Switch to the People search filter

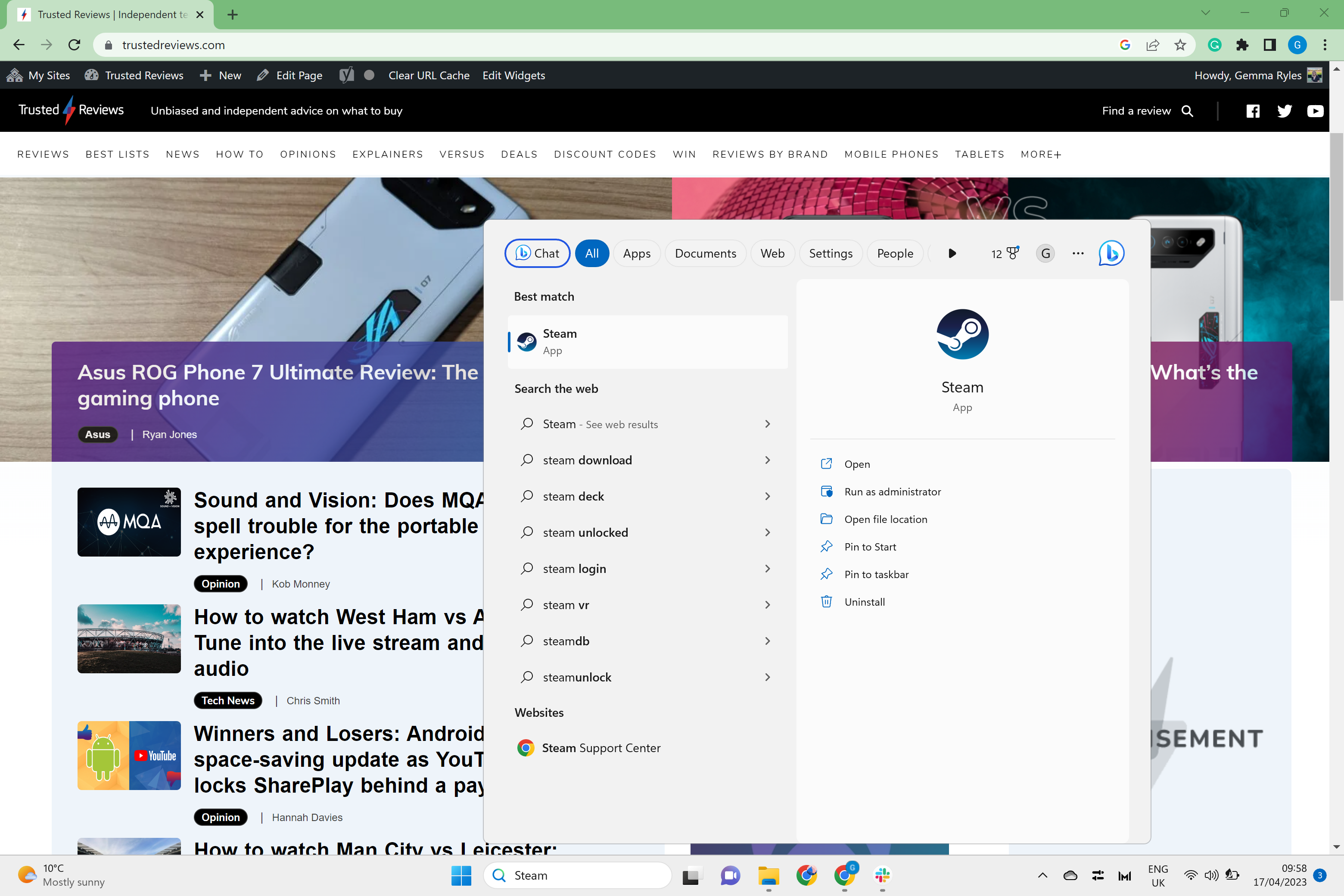point(895,253)
